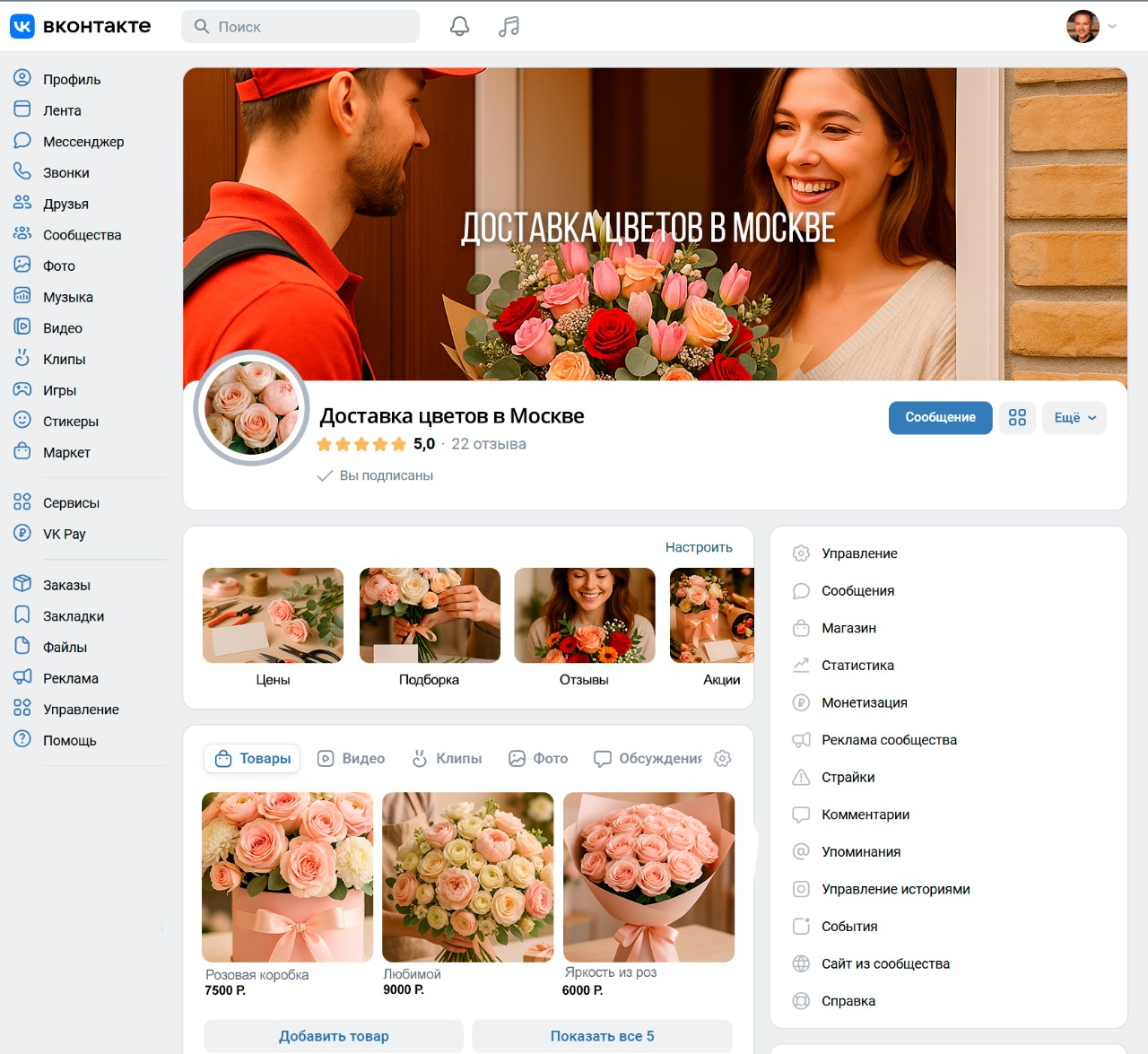Screen dimensions: 1148x1054
Task: Open the Розовая коробка product thumbnail
Action: point(287,876)
